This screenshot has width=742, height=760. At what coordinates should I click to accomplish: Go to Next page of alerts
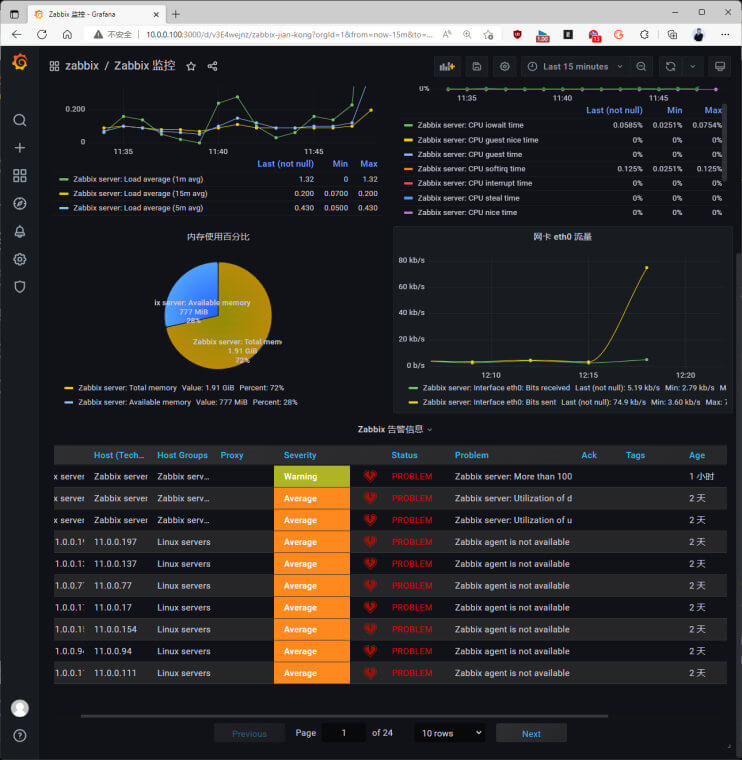click(531, 733)
